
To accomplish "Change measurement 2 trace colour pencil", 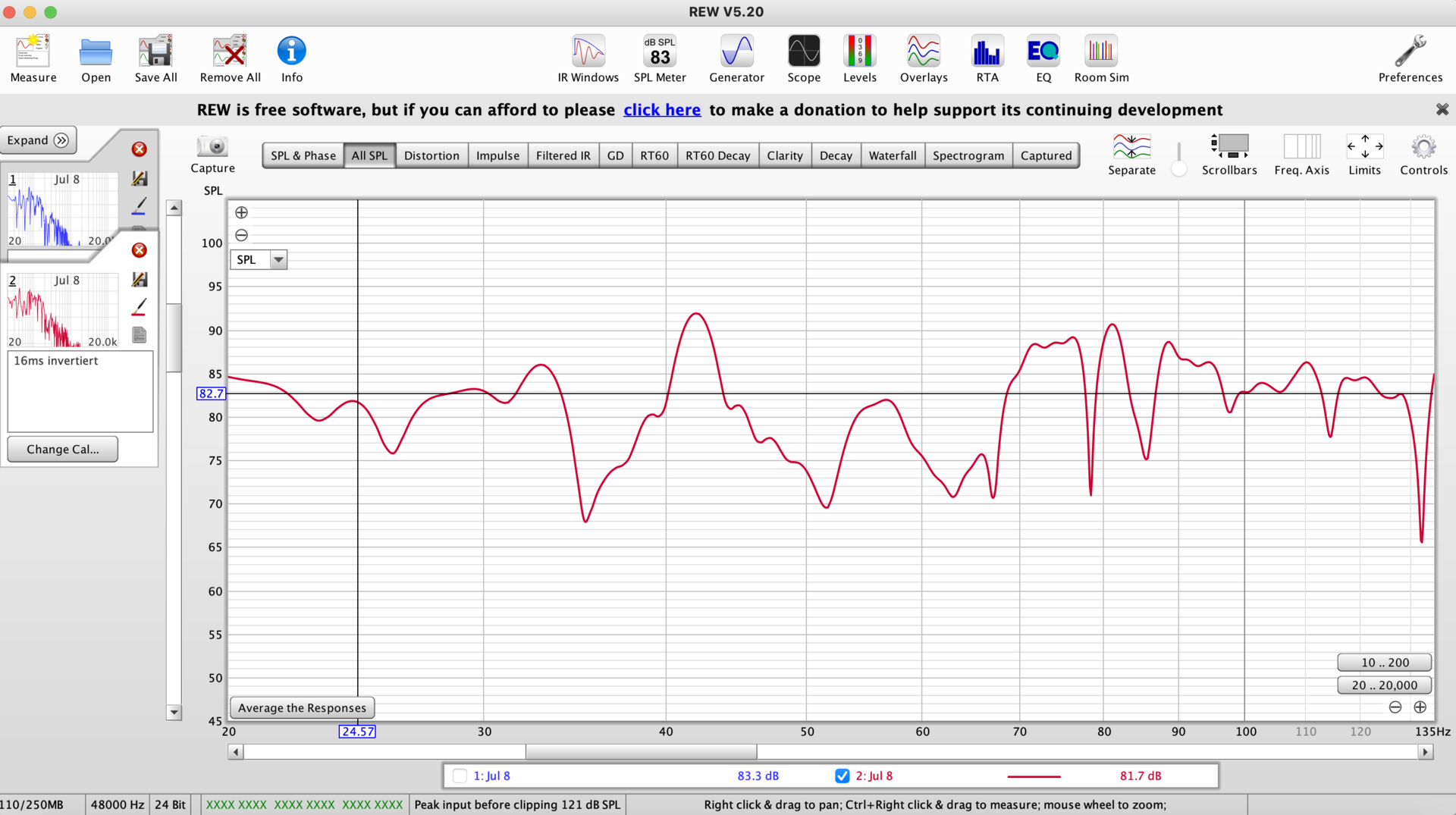I will coord(139,307).
